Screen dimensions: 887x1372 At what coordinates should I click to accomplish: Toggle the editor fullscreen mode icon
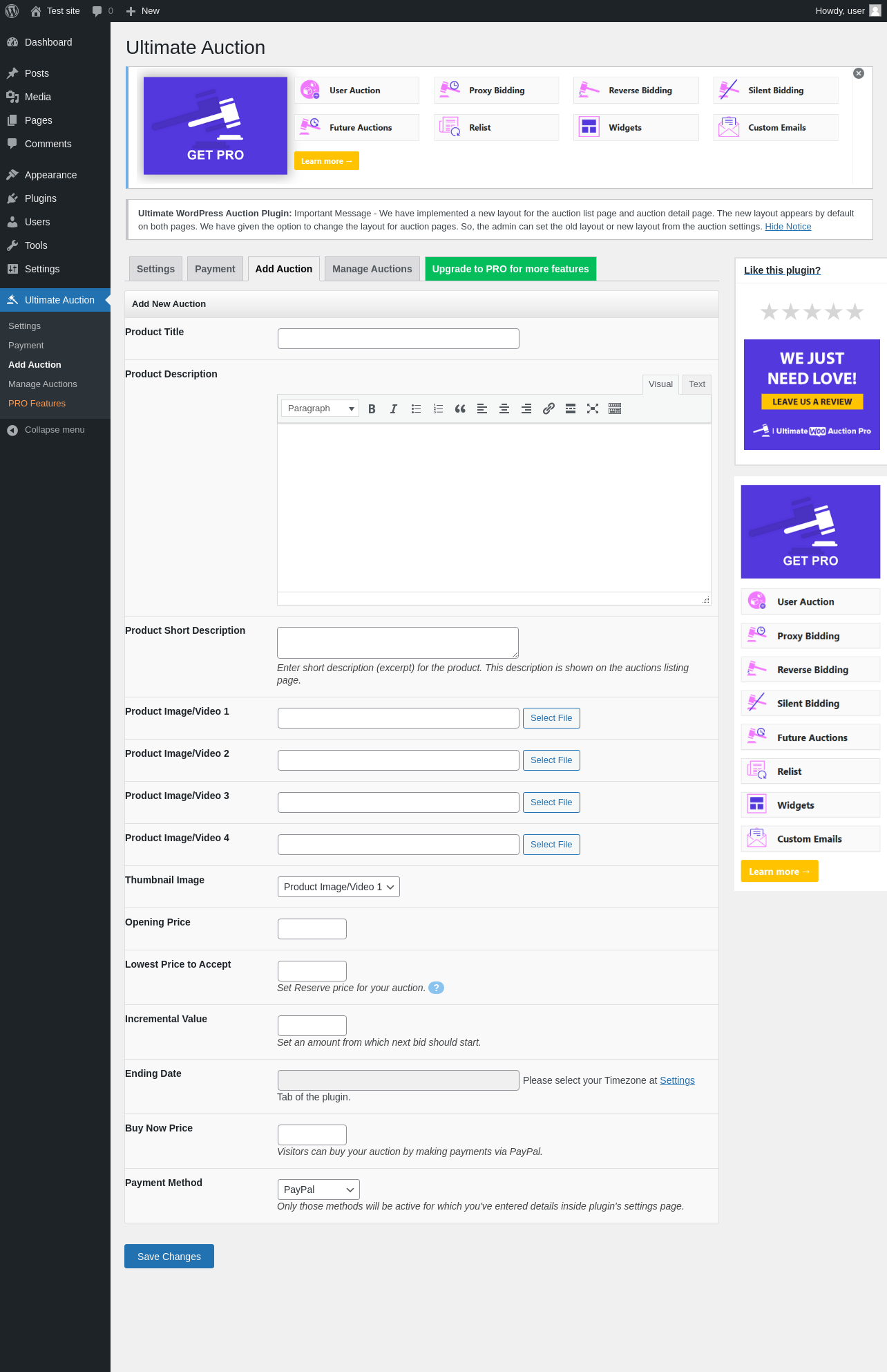click(x=593, y=408)
